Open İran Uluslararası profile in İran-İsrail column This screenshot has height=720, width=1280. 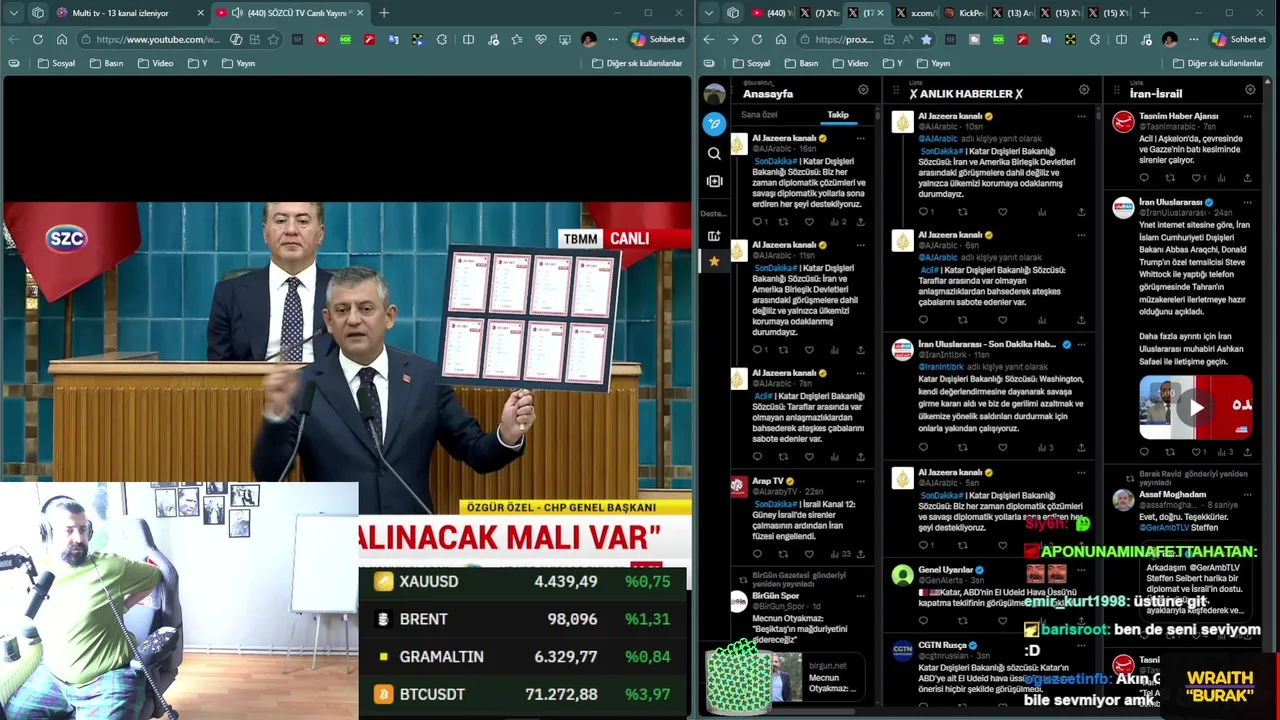point(1170,202)
